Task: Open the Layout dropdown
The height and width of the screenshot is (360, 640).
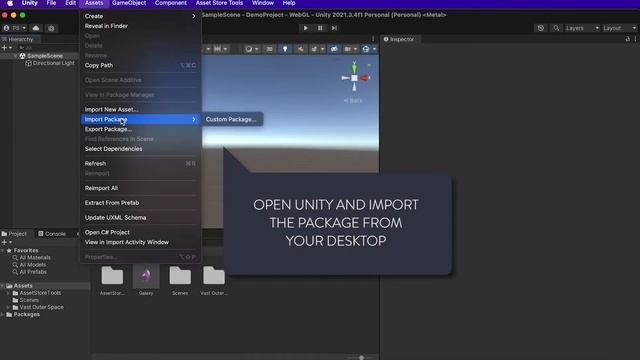Action: pos(619,28)
